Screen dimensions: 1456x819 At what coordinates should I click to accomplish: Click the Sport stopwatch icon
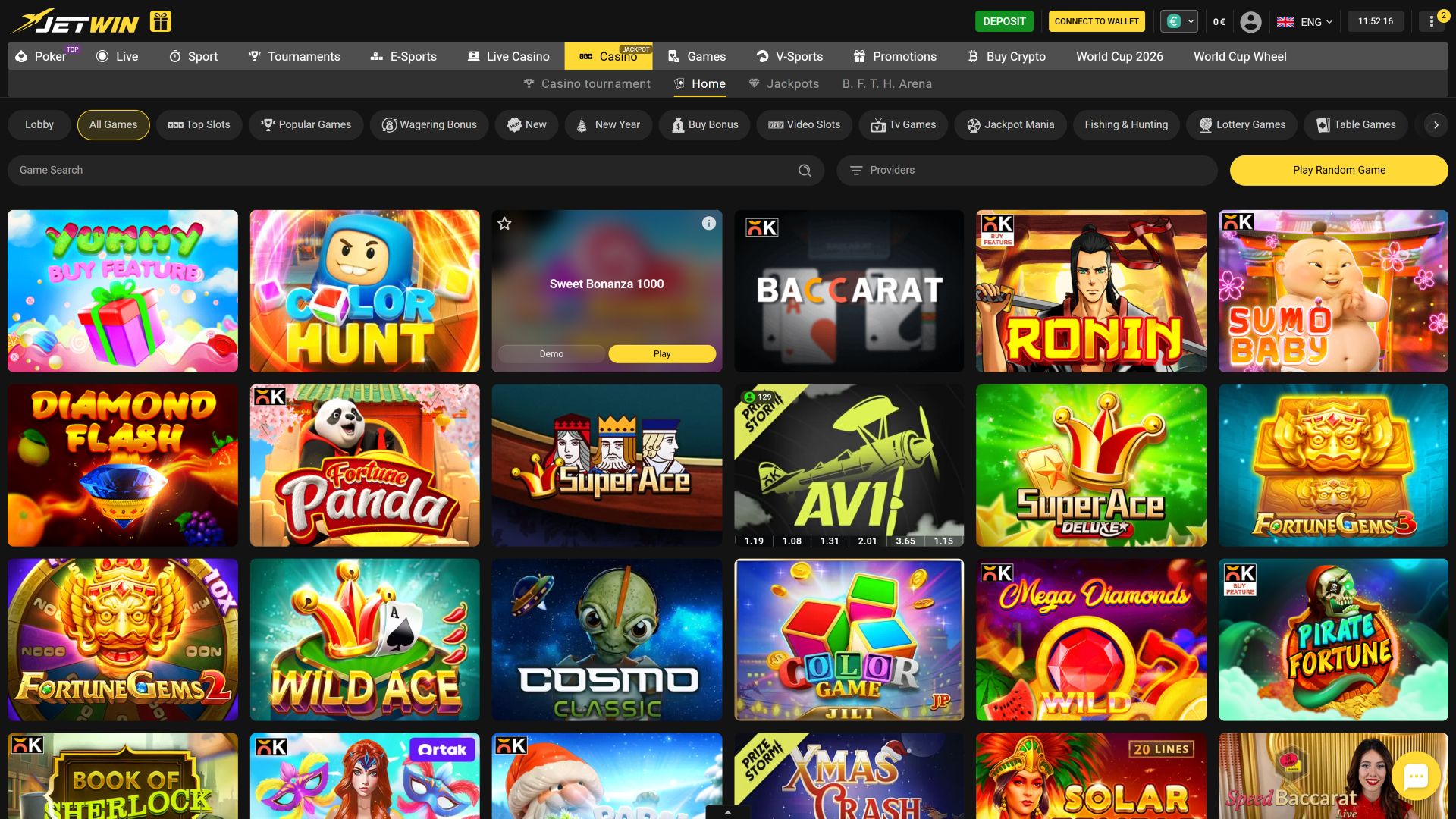pyautogui.click(x=174, y=56)
